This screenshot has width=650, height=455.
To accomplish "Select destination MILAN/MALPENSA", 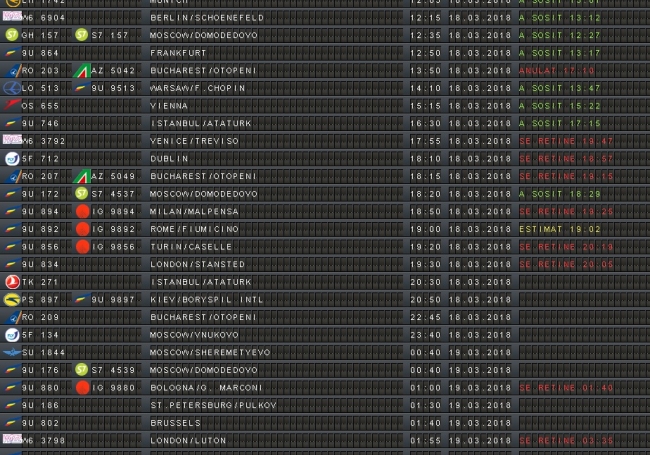I will (194, 211).
